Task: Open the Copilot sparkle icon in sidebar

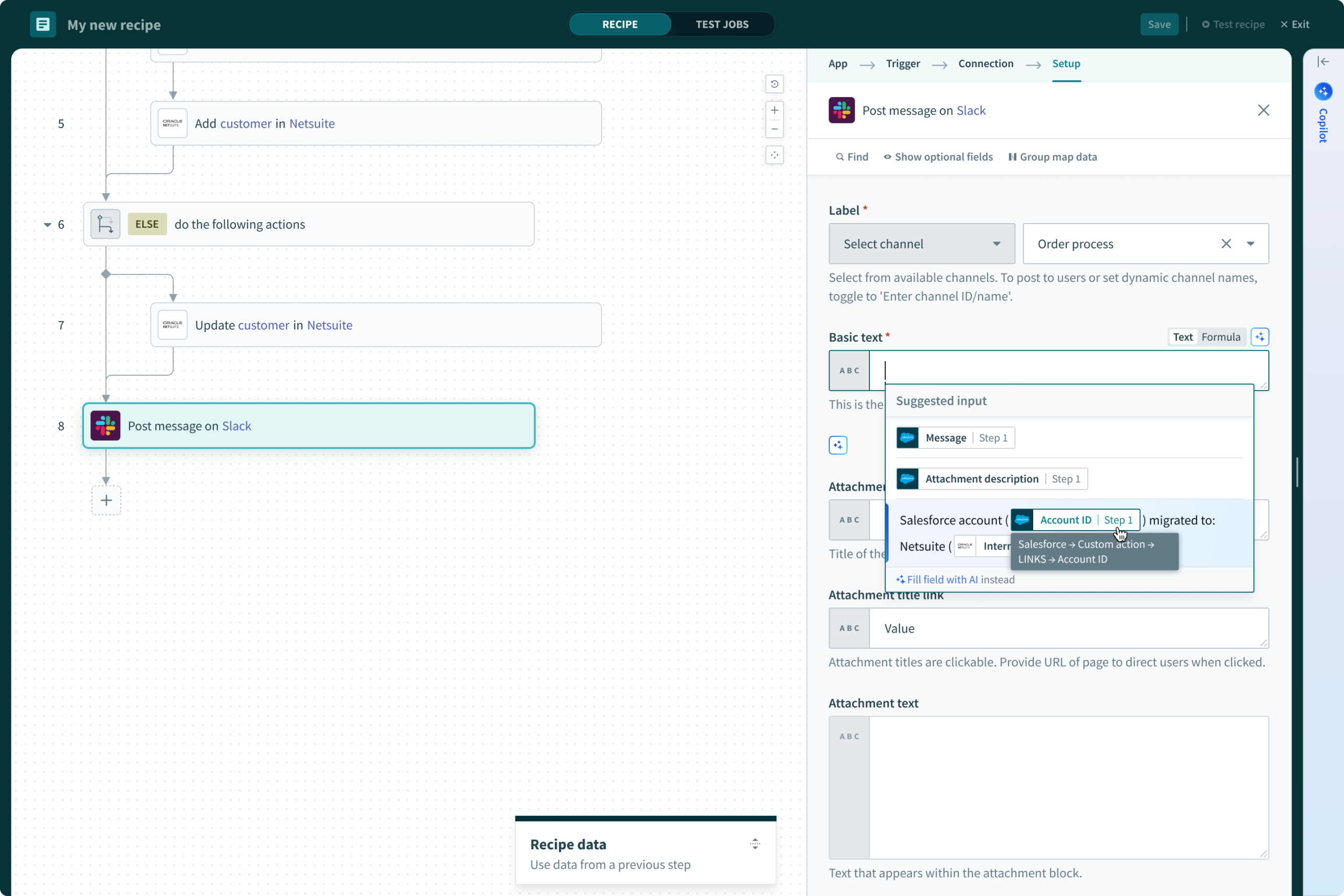Action: [1324, 91]
